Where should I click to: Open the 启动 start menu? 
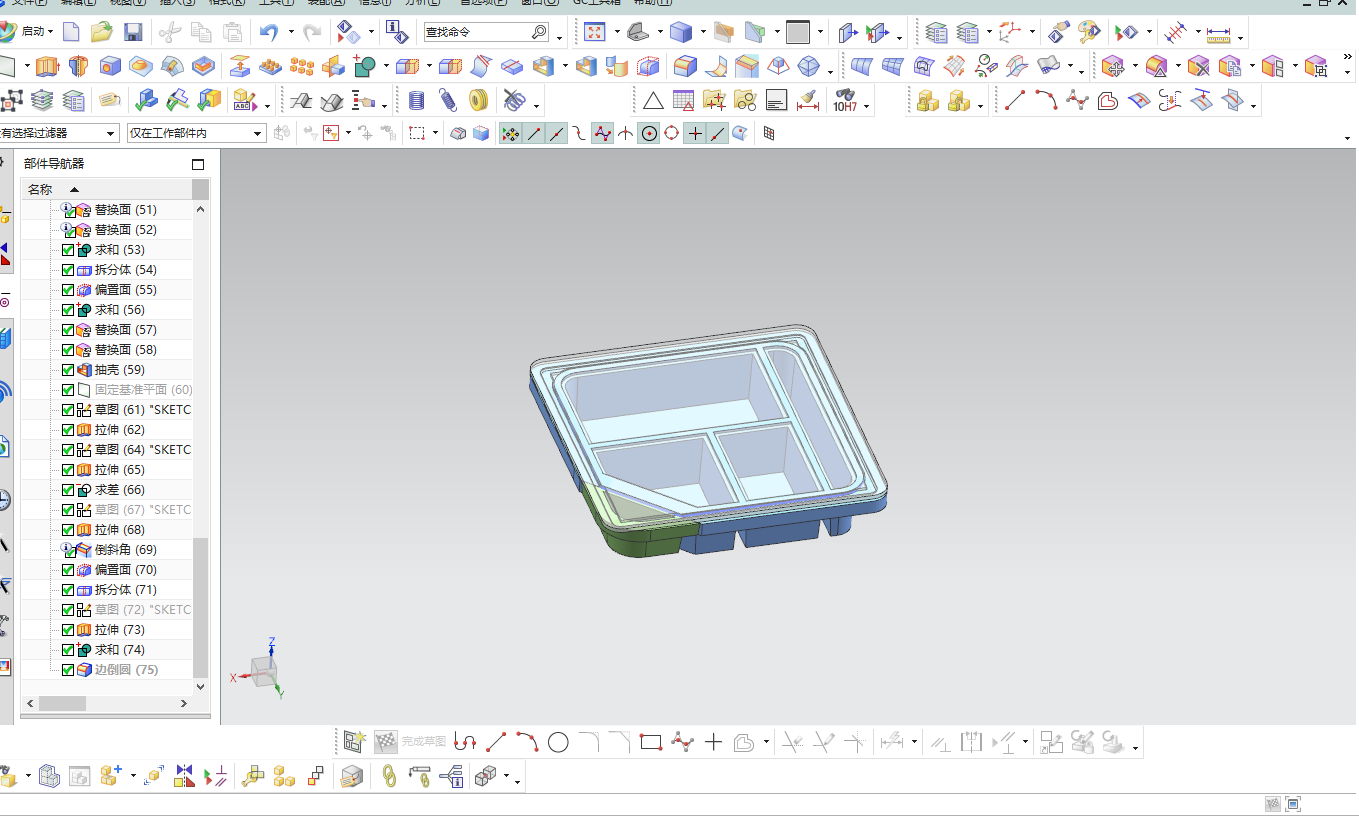pos(28,32)
